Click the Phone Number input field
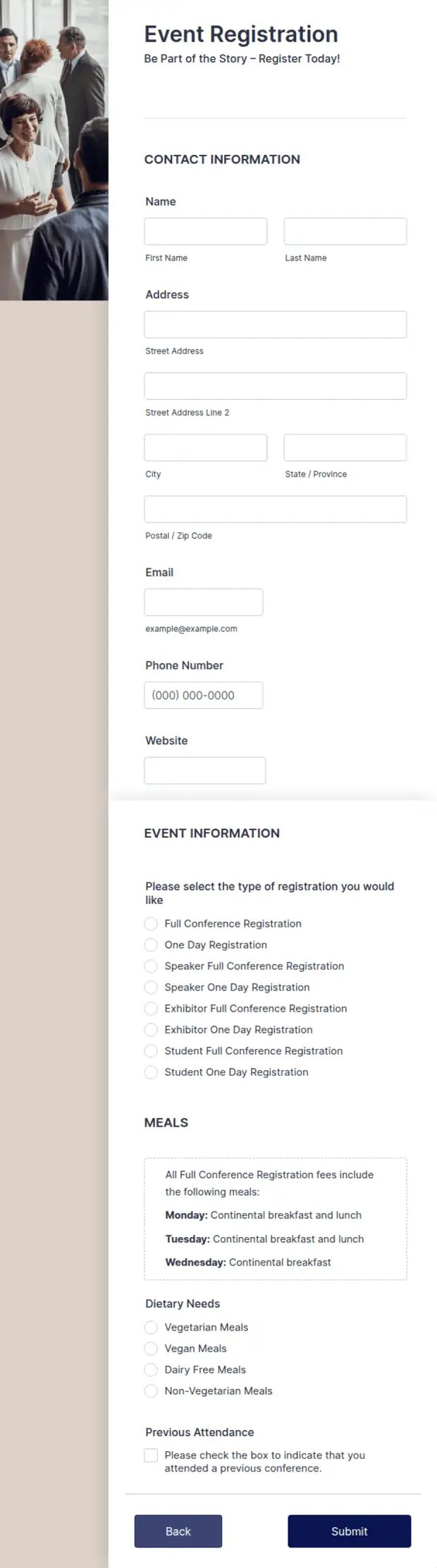The width and height of the screenshot is (437, 1568). pyautogui.click(x=204, y=695)
